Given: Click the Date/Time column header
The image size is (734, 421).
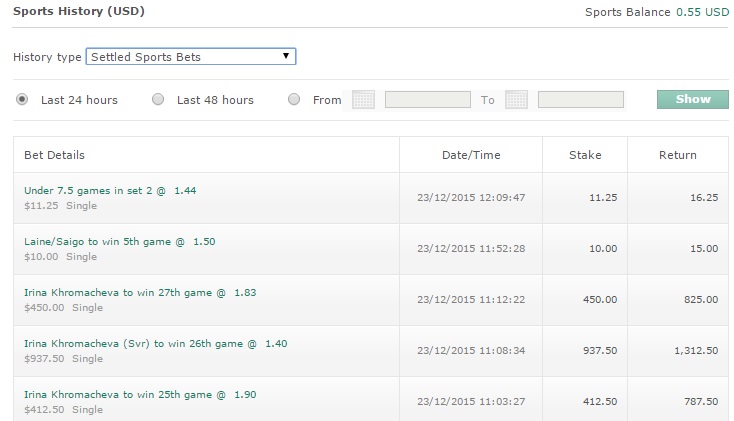Looking at the screenshot, I should (x=471, y=155).
